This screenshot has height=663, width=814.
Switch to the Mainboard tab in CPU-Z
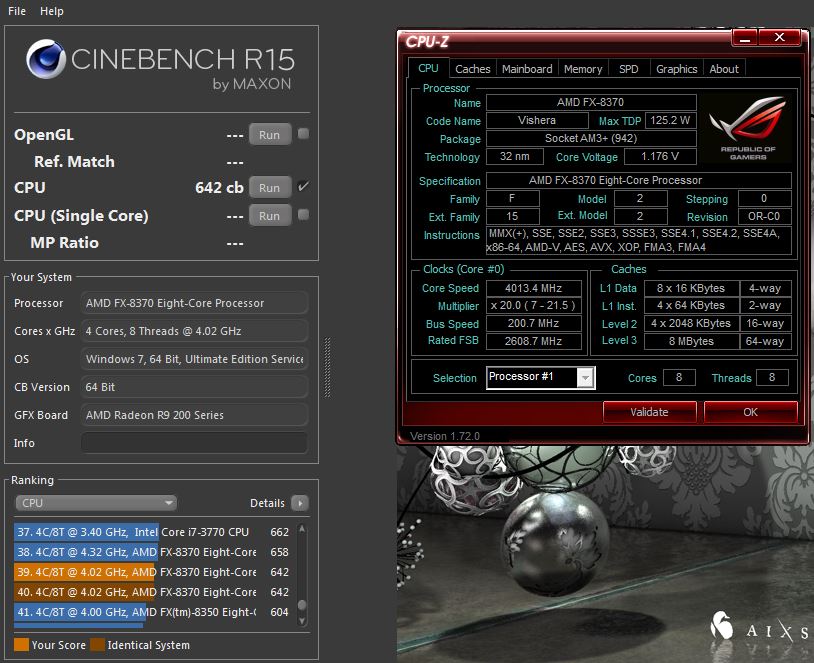tap(527, 69)
